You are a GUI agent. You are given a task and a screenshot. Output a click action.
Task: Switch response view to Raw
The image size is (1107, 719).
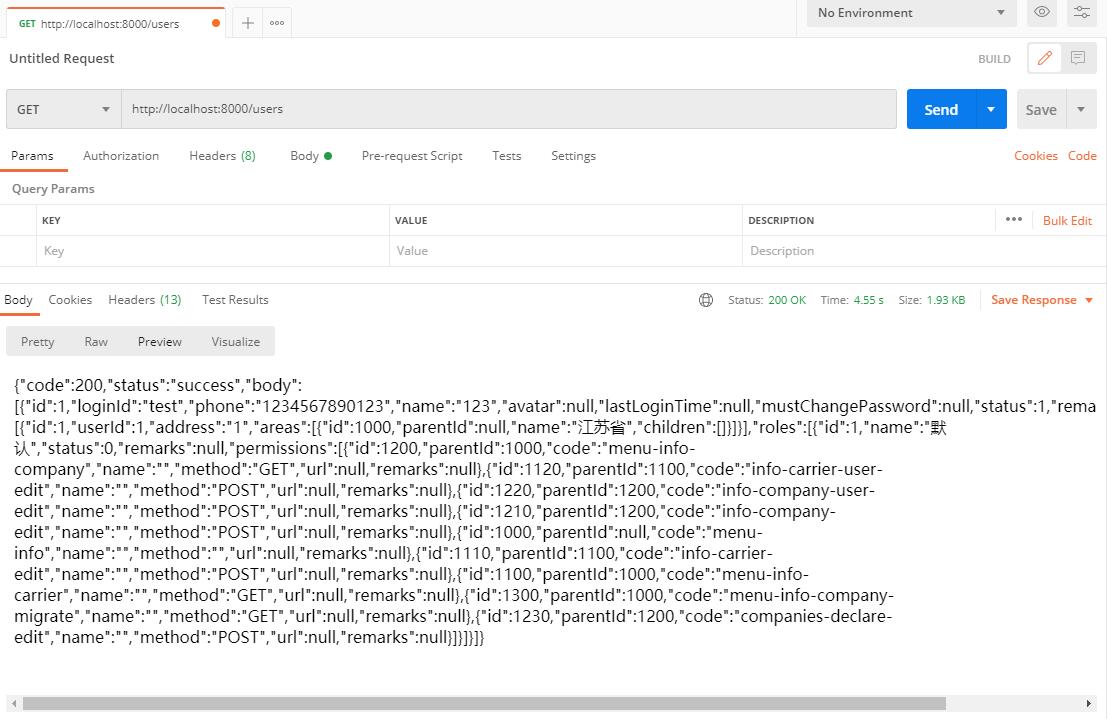96,342
